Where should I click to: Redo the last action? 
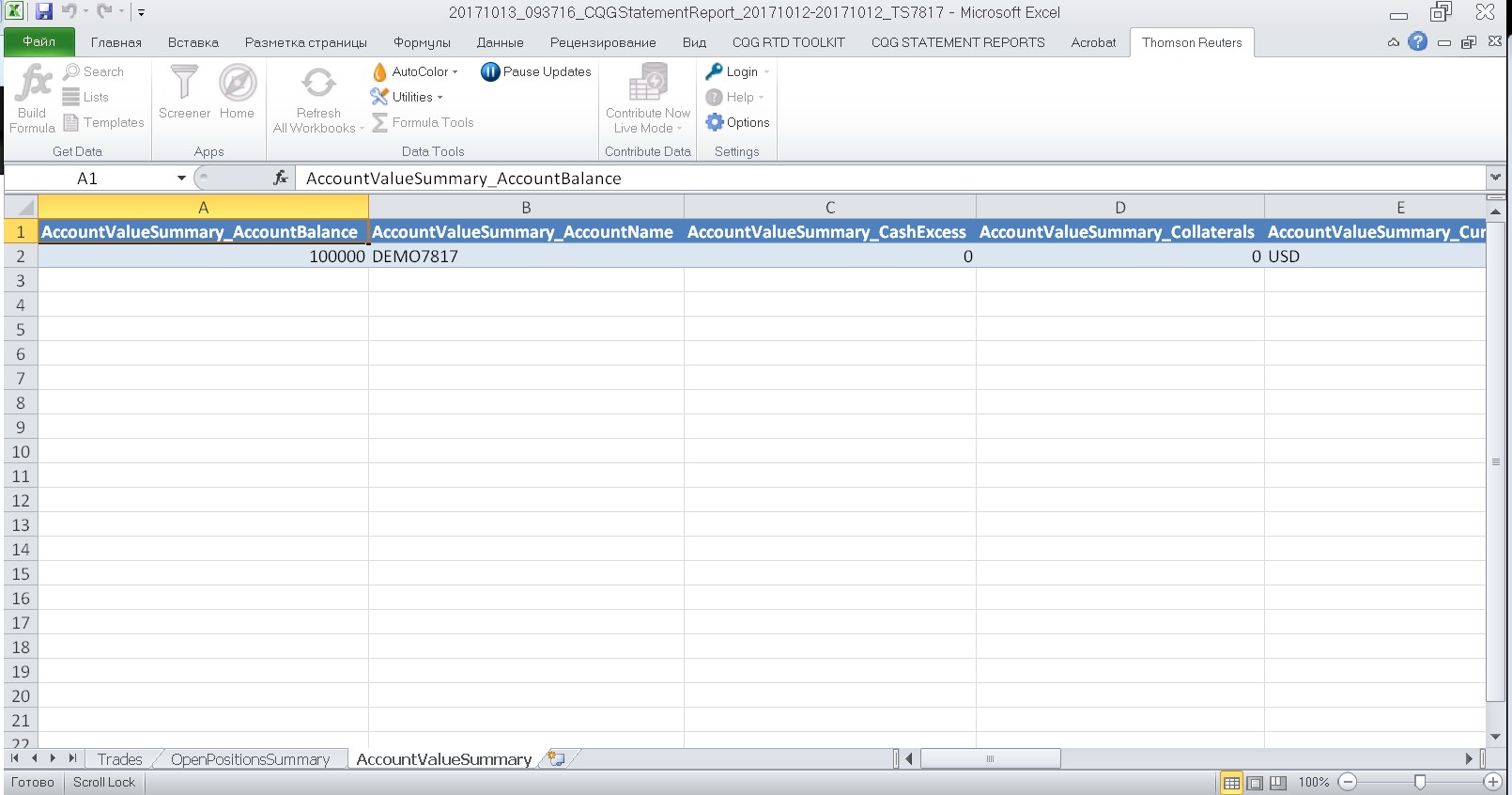105,12
